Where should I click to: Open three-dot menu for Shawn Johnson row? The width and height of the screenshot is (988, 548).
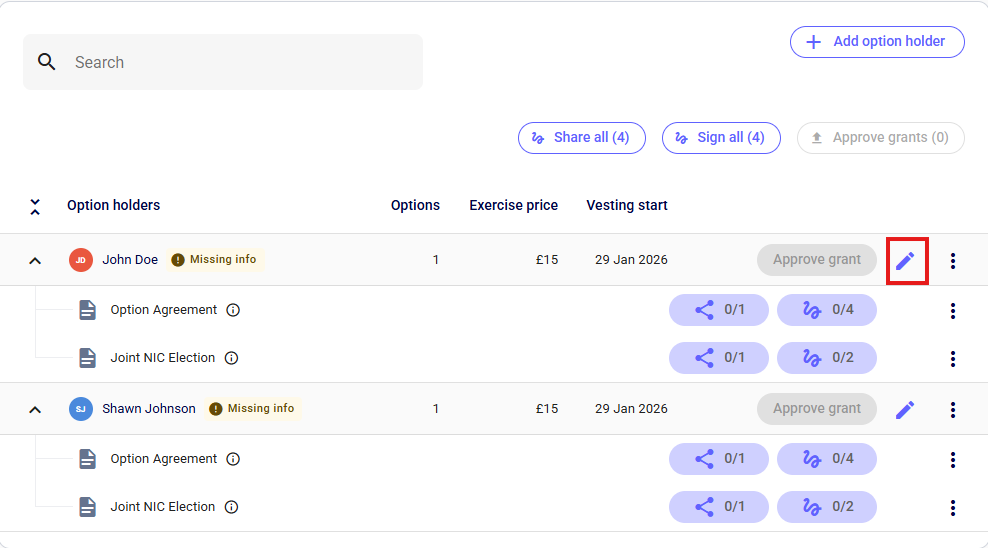952,410
